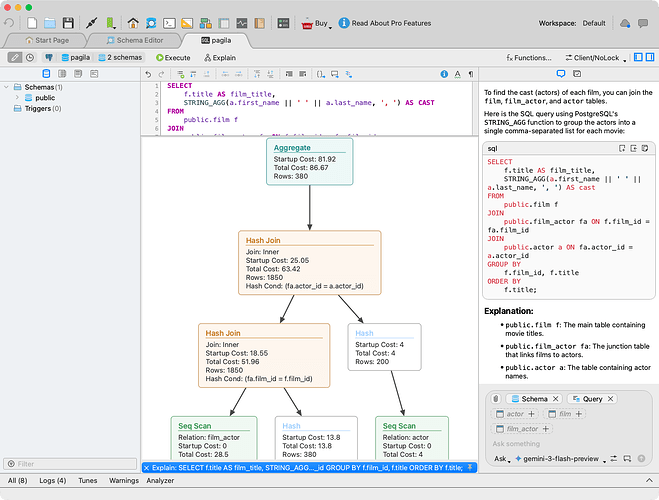Click the orange ruler design icon
The height and width of the screenshot is (500, 659).
click(x=187, y=23)
